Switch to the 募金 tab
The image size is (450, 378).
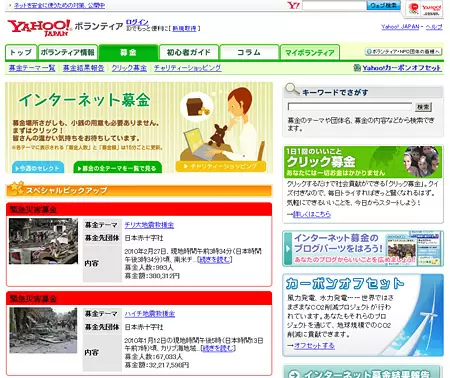pos(128,52)
